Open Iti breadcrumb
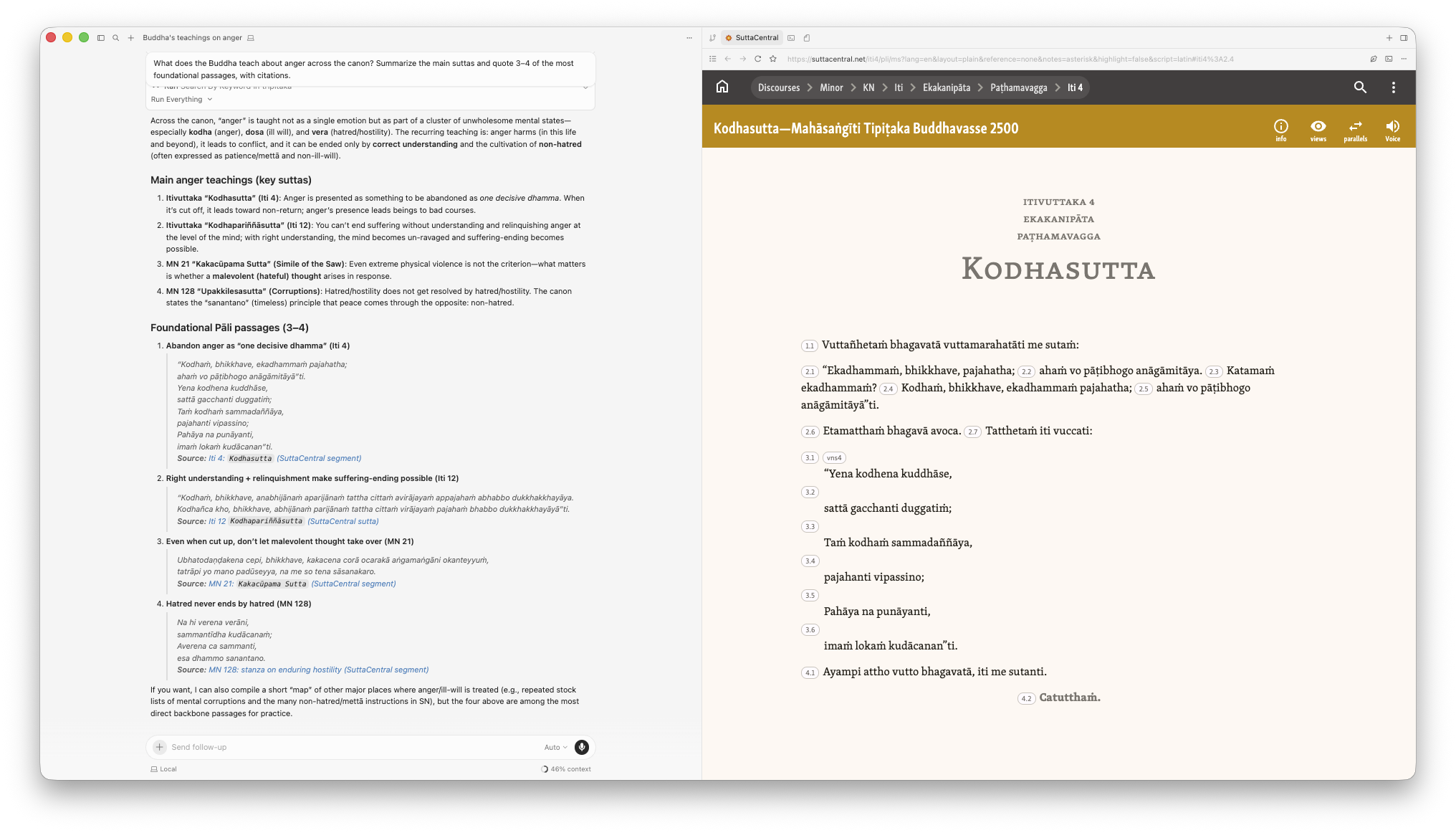 coord(899,87)
